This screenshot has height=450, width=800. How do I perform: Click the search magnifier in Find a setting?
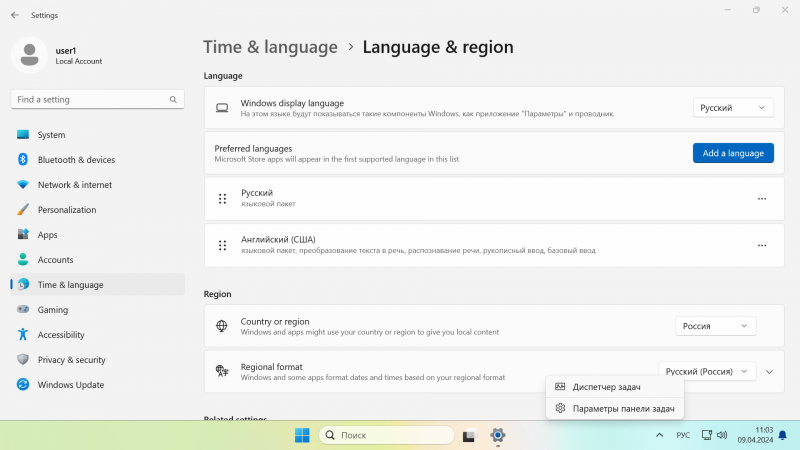[173, 99]
